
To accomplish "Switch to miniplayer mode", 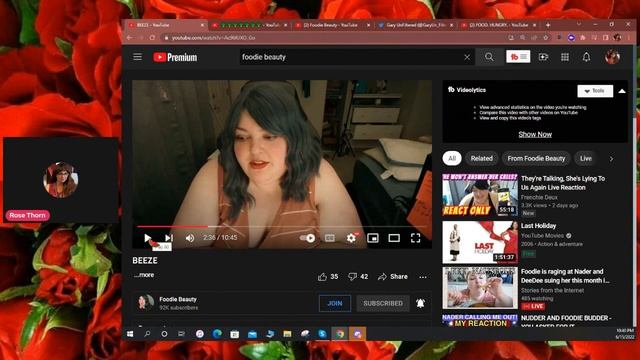I will point(373,238).
